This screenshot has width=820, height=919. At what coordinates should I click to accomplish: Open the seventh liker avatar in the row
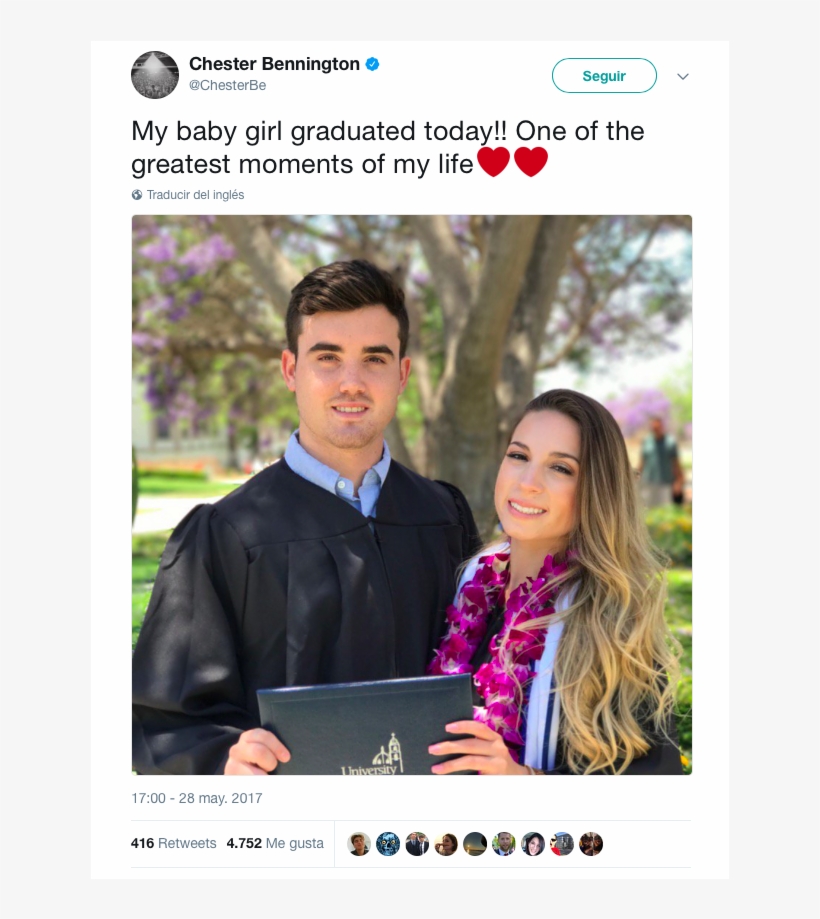point(533,844)
